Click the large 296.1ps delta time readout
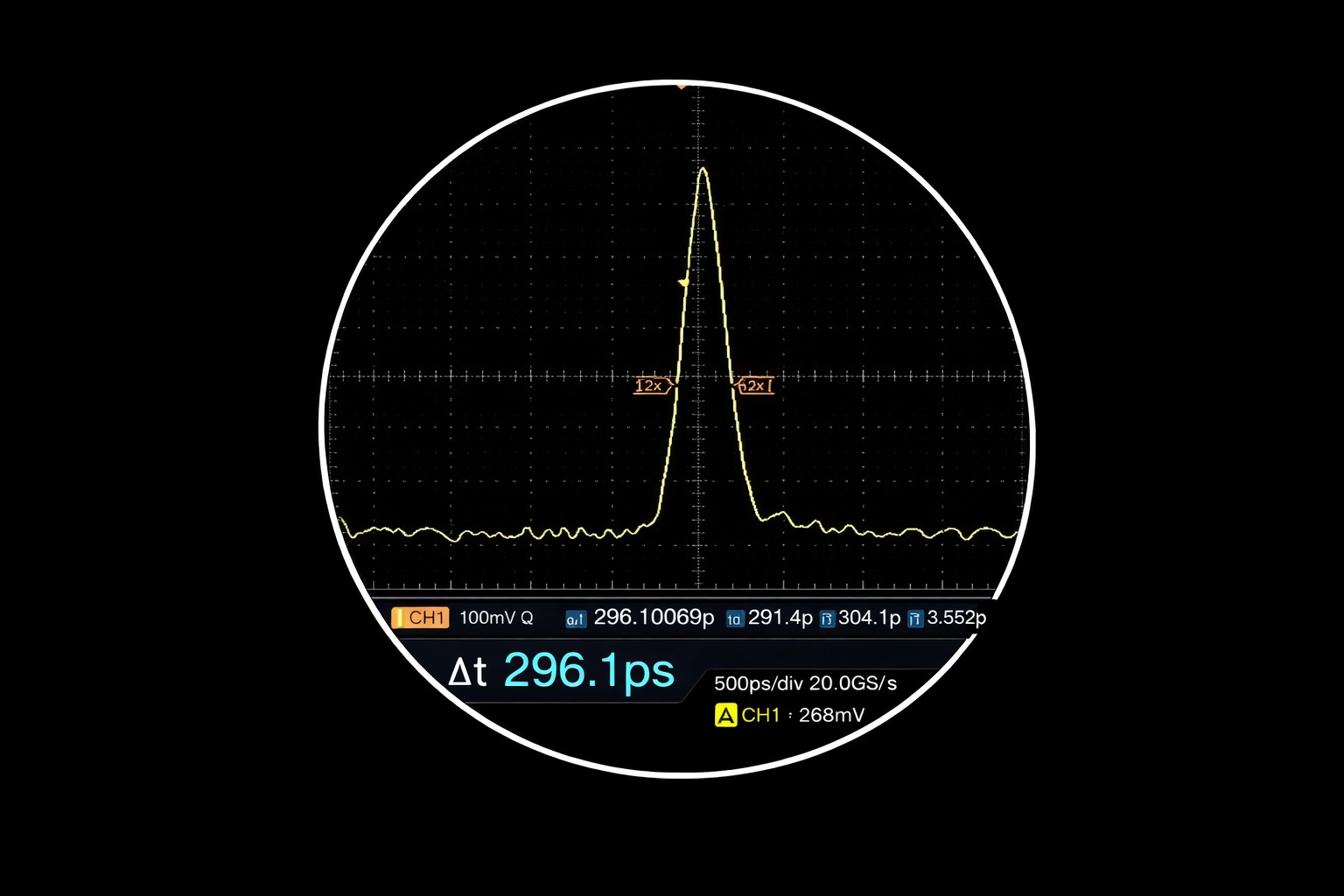Image resolution: width=1344 pixels, height=896 pixels. (x=588, y=672)
